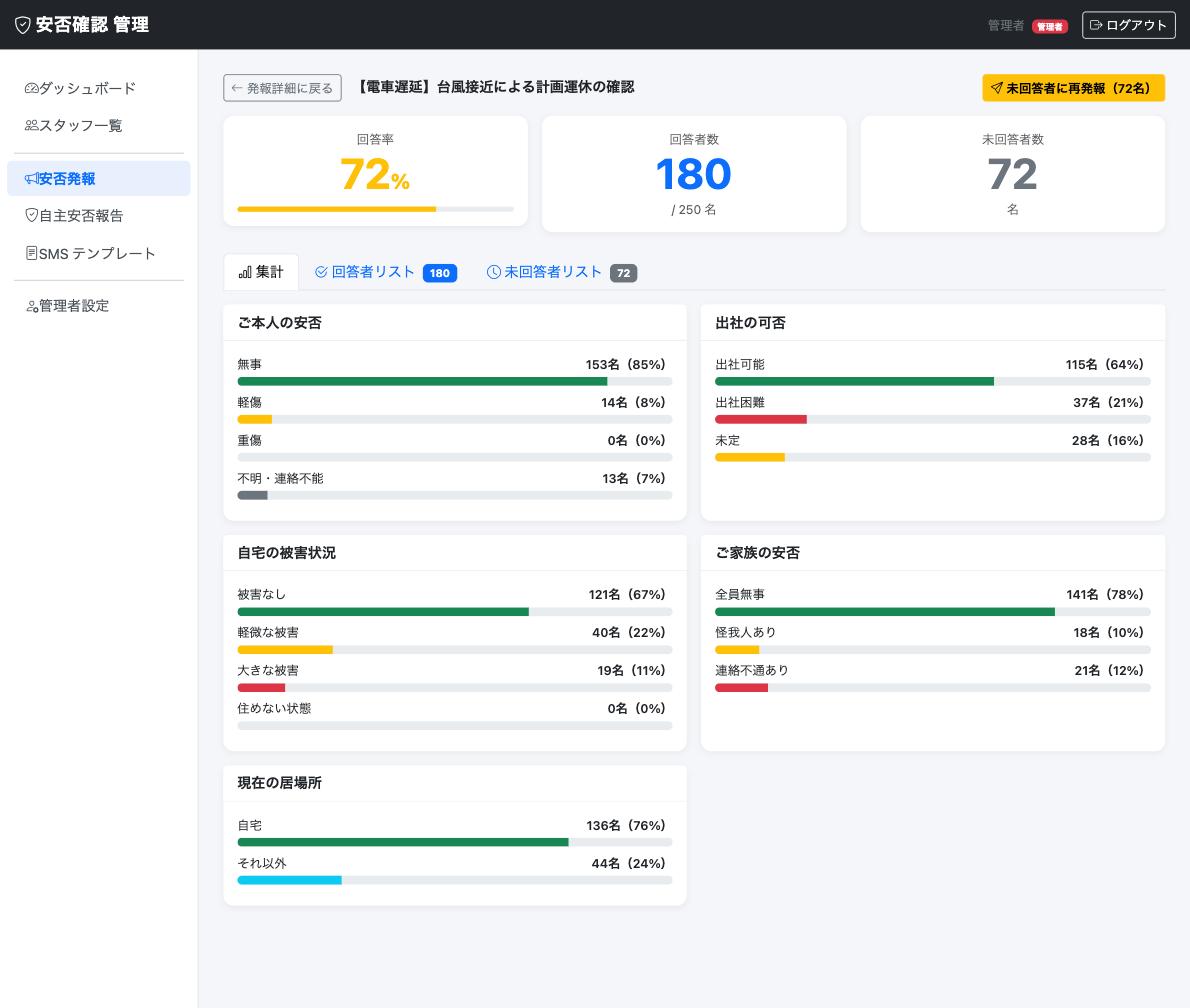Go back with 発報詳細に戻る button
1190x1008 pixels.
click(x=282, y=88)
